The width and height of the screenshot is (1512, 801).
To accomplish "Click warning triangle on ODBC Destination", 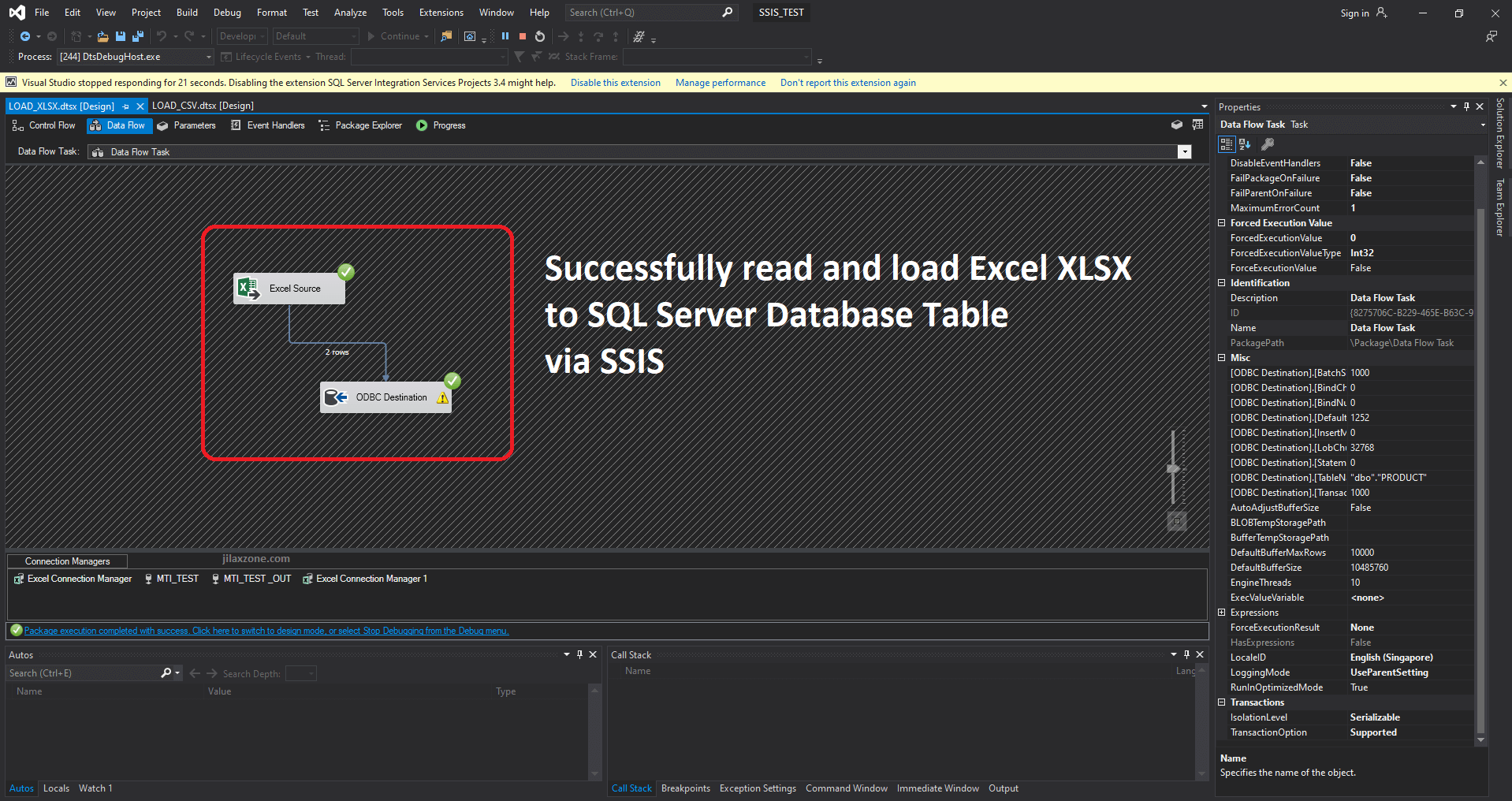I will (x=443, y=398).
